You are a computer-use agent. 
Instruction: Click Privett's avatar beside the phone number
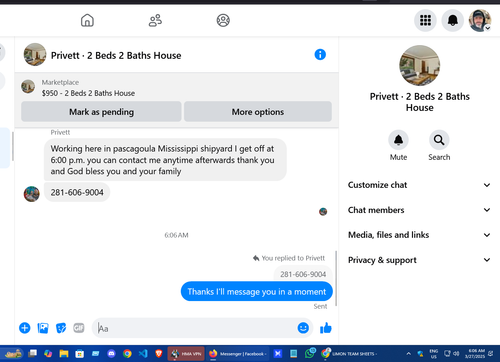[x=32, y=194]
